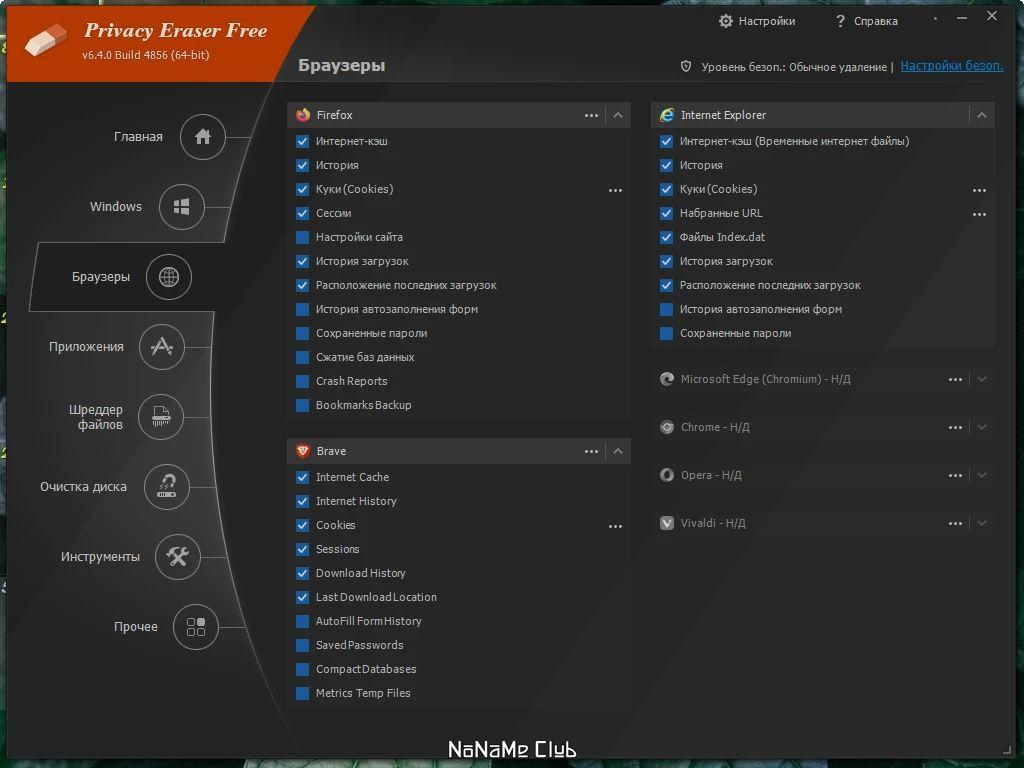Check the Bookmarks Backup checkbox
Screen dimensions: 1024x768
point(302,405)
